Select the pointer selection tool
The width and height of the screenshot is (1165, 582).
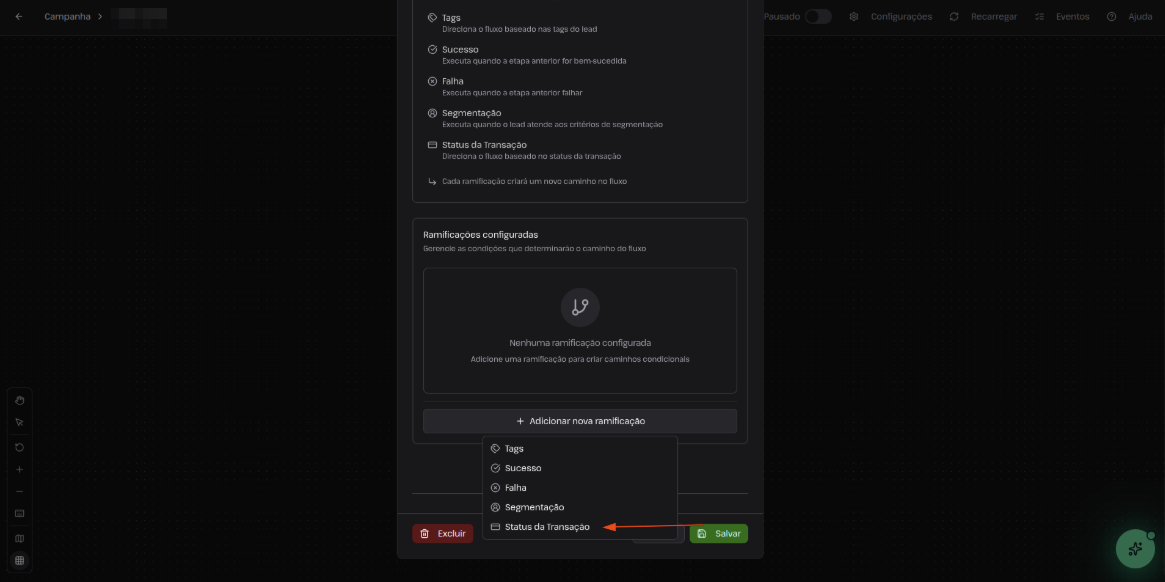(19, 422)
